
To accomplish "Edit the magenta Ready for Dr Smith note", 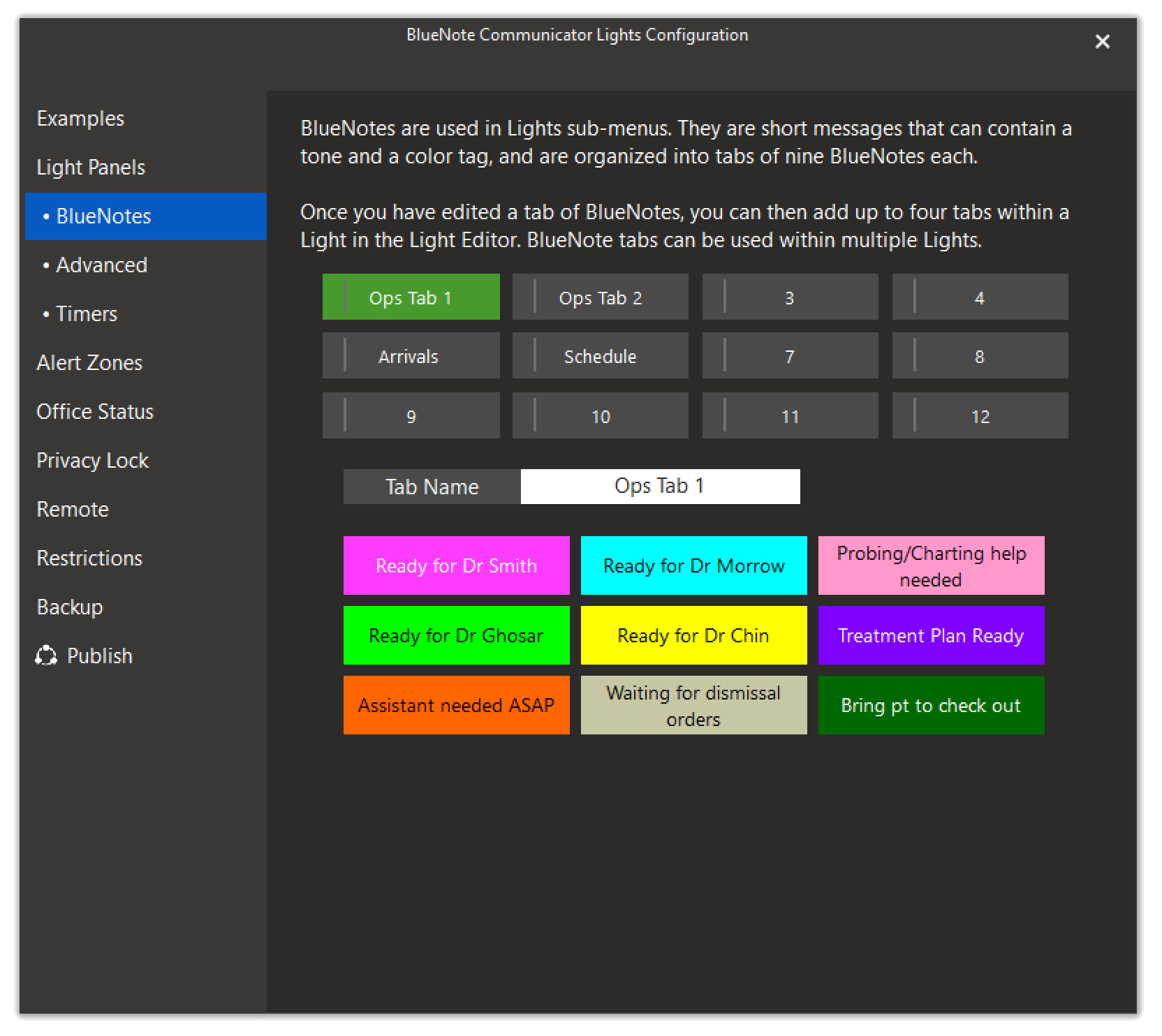I will pos(457,565).
